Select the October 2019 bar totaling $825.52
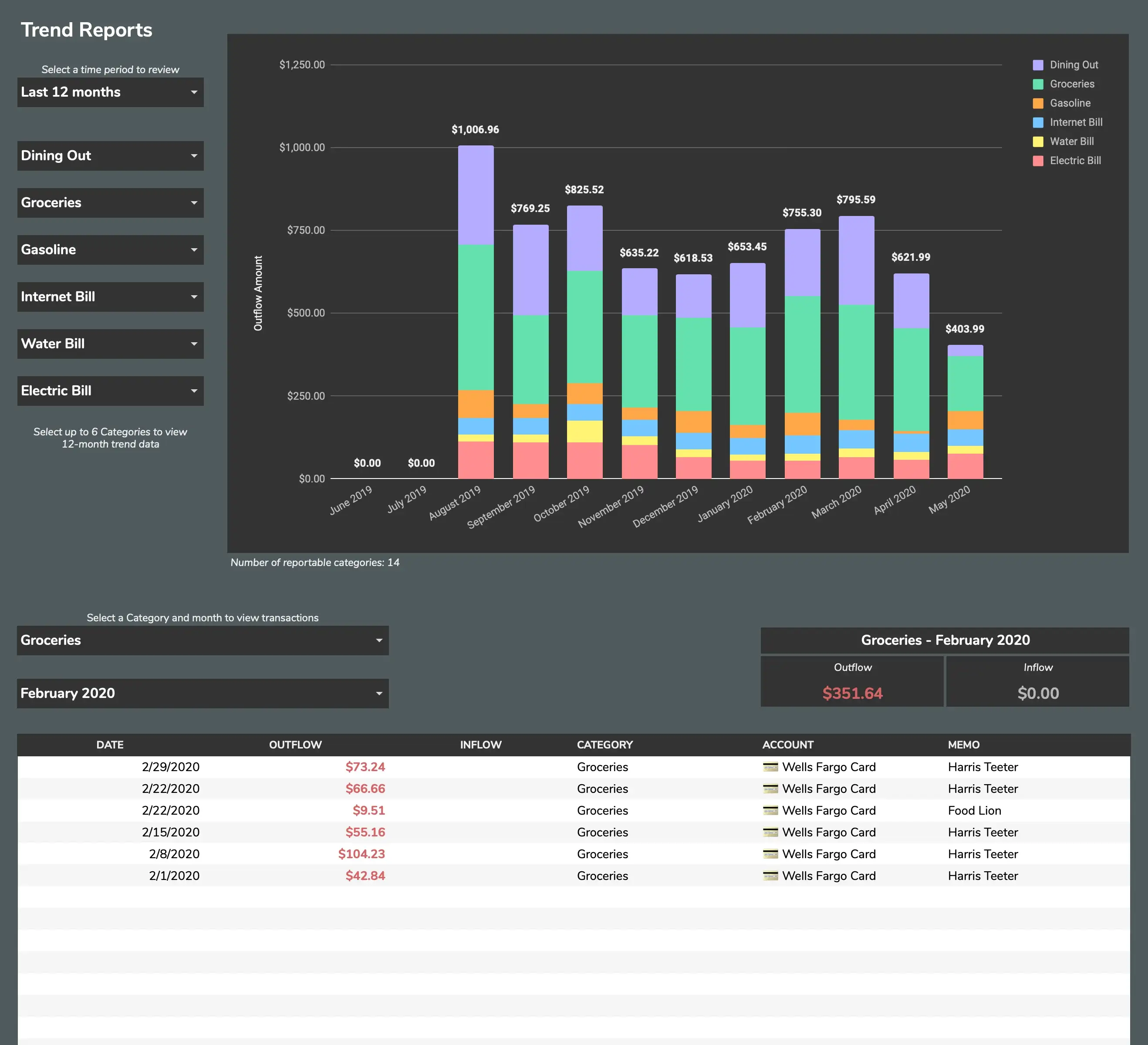 tap(585, 342)
